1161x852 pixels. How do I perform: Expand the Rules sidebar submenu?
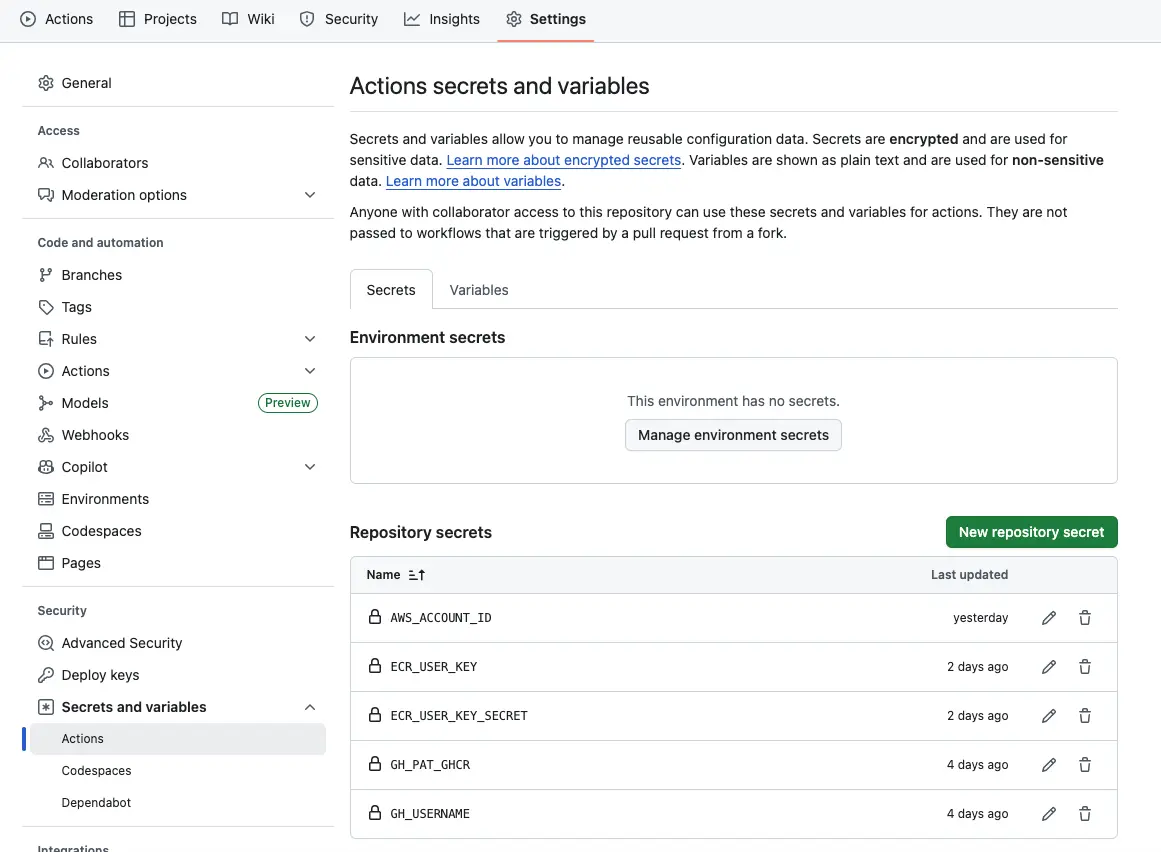tap(310, 339)
